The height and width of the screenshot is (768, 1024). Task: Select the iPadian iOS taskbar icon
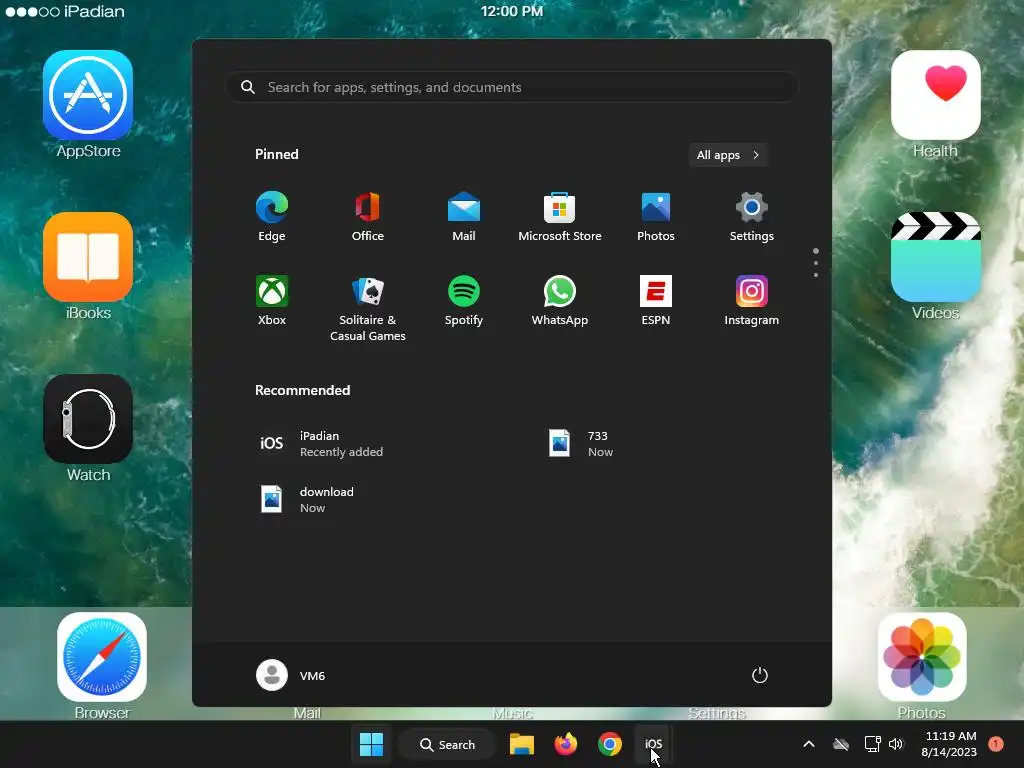[x=654, y=744]
